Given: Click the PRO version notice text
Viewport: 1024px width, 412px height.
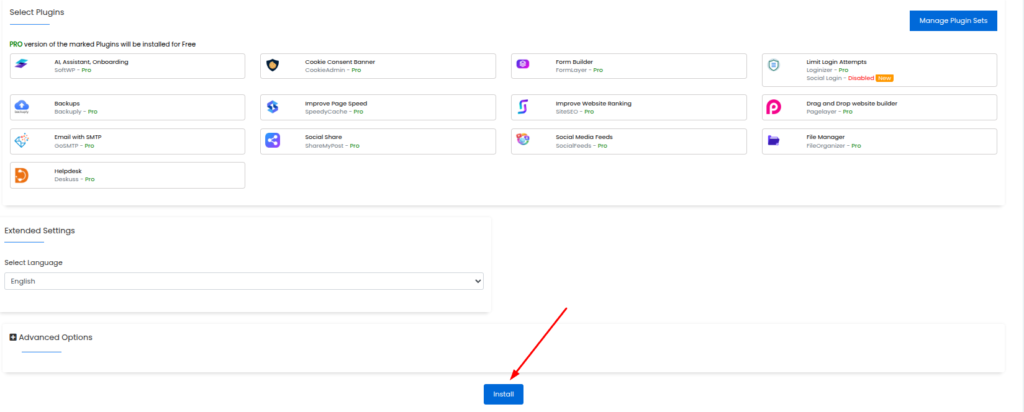Looking at the screenshot, I should (x=103, y=44).
